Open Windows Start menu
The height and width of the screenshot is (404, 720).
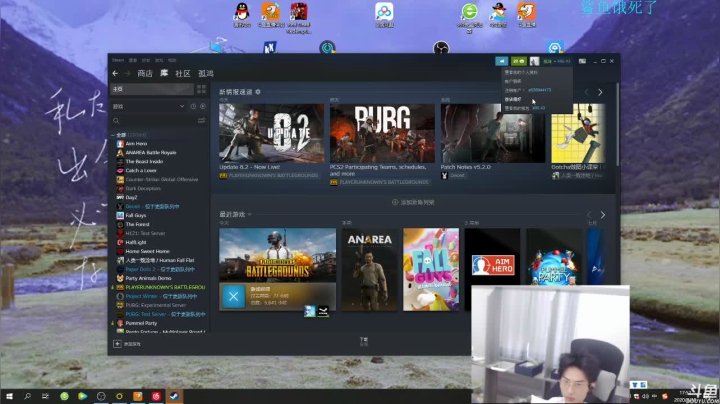tap(9, 396)
